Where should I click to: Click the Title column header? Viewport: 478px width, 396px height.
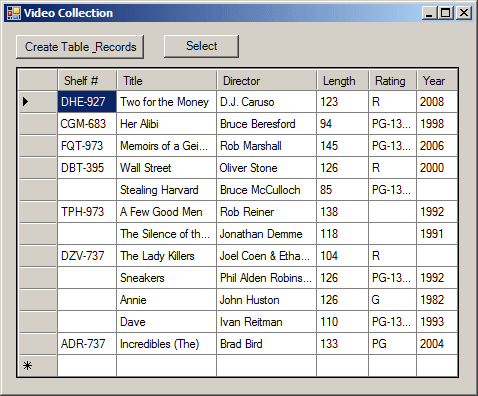pyautogui.click(x=167, y=80)
